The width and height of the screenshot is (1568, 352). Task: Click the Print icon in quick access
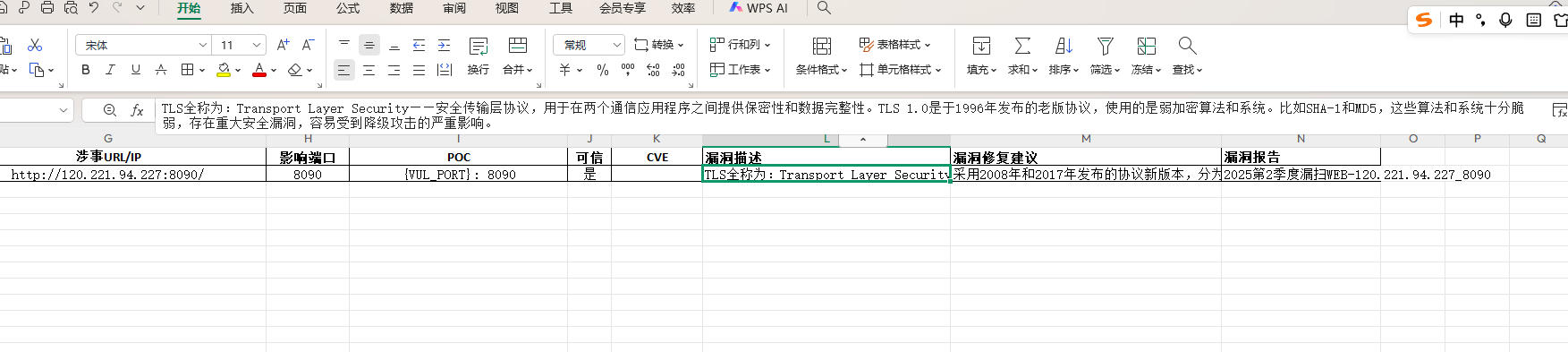(47, 8)
